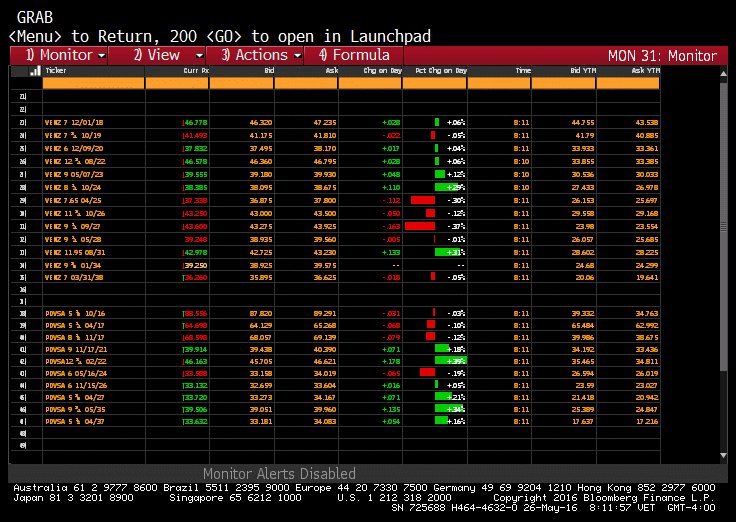This screenshot has height=522, width=736.
Task: Focus the orange filter field under Bid YTM
Action: click(564, 84)
